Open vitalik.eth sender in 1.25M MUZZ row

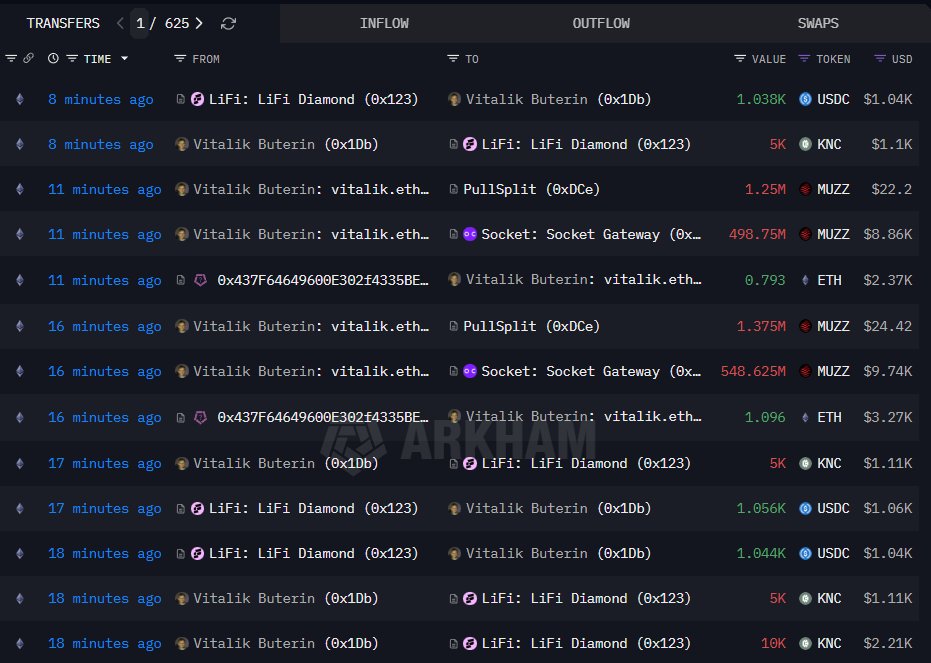click(x=311, y=189)
